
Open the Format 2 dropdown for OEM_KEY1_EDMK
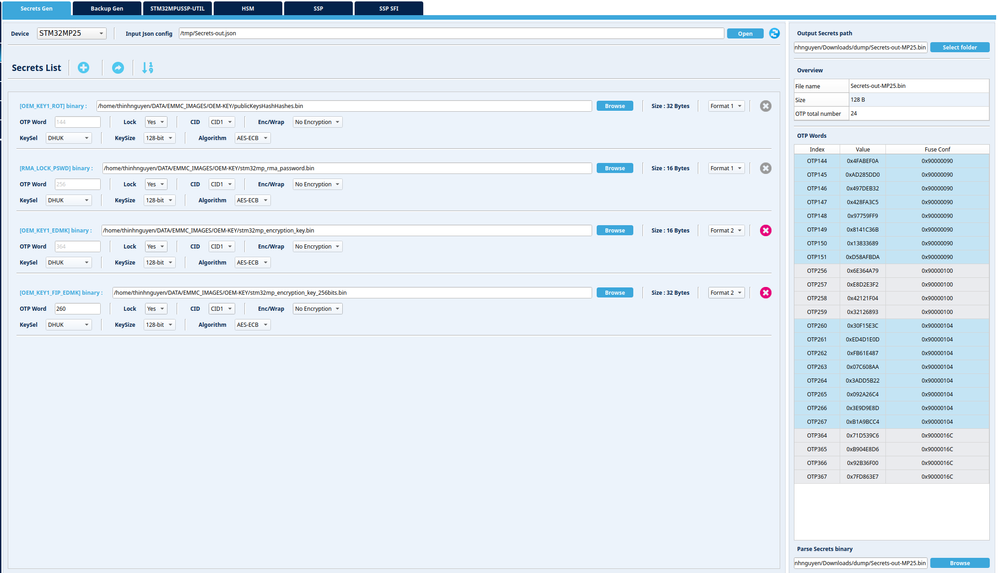(x=726, y=230)
